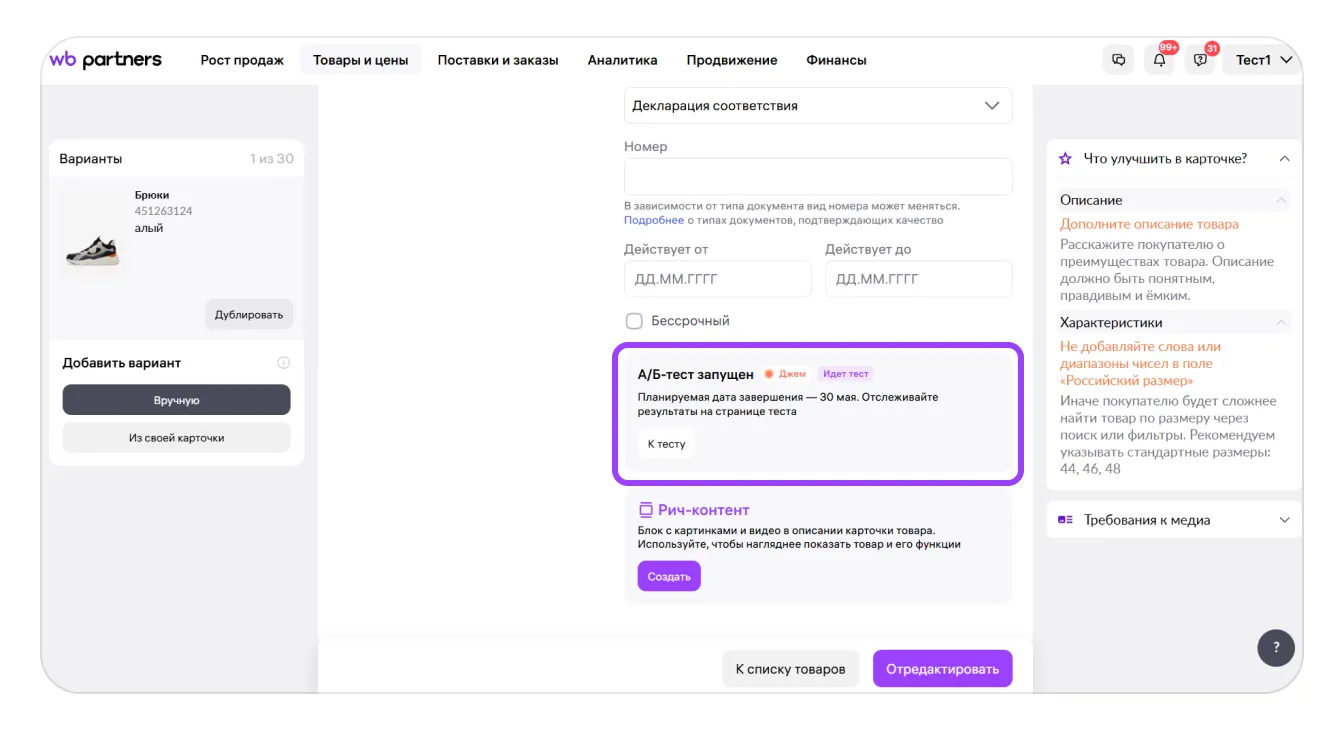1344x730 pixels.
Task: Go to the Продвижение menu
Action: [x=731, y=60]
